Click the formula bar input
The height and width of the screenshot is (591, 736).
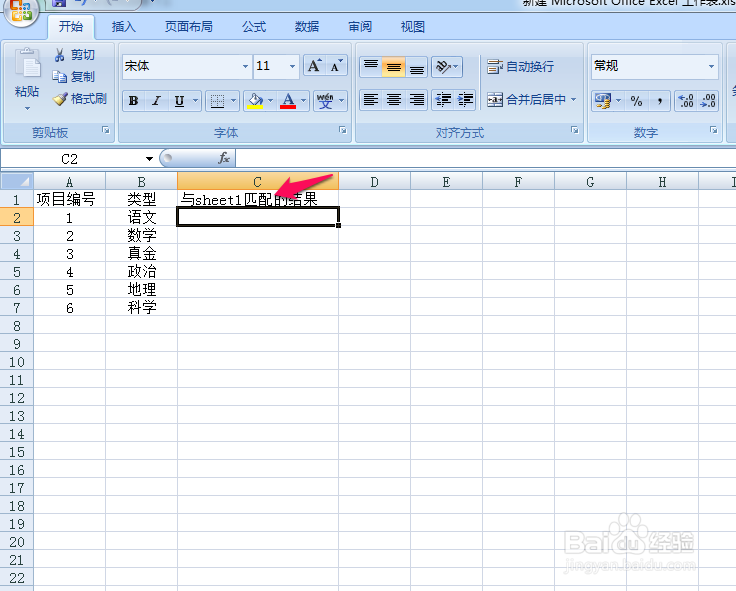(x=486, y=159)
